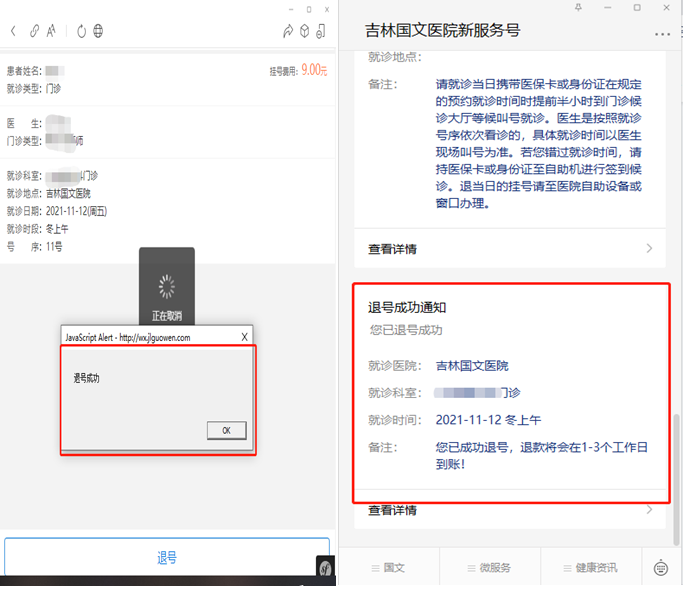The height and width of the screenshot is (591, 684).
Task: Open the font size adjustment icon
Action: click(51, 31)
